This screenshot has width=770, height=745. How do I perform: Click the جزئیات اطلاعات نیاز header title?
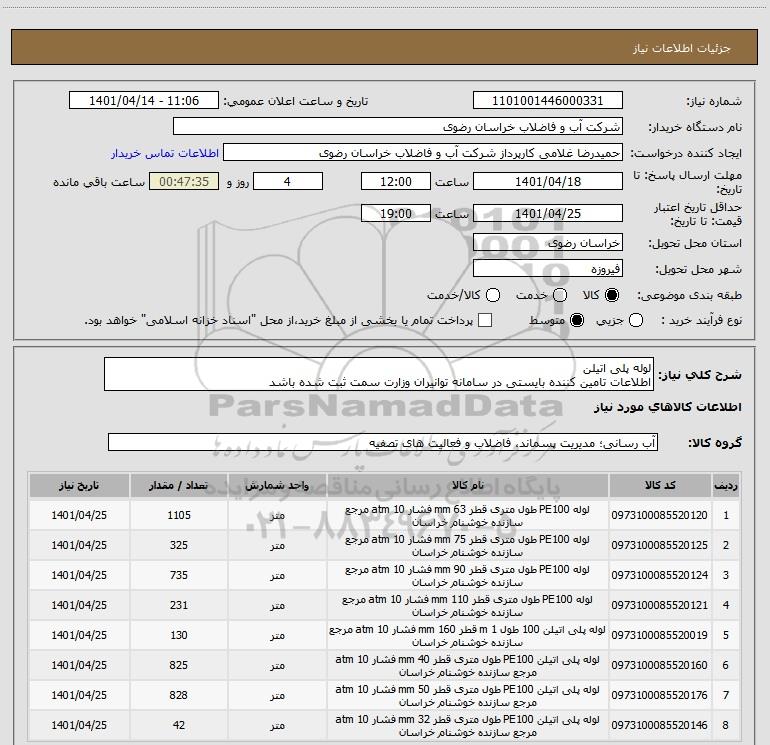[x=681, y=48]
